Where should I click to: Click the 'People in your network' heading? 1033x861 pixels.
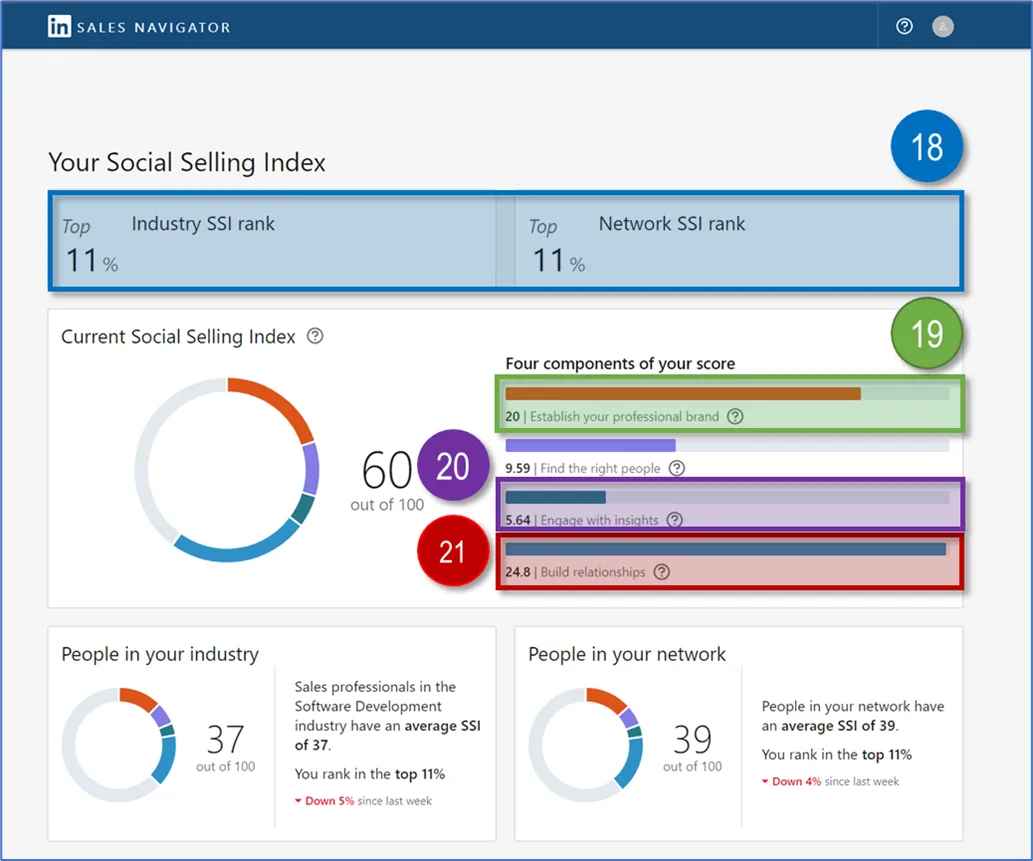pos(627,654)
